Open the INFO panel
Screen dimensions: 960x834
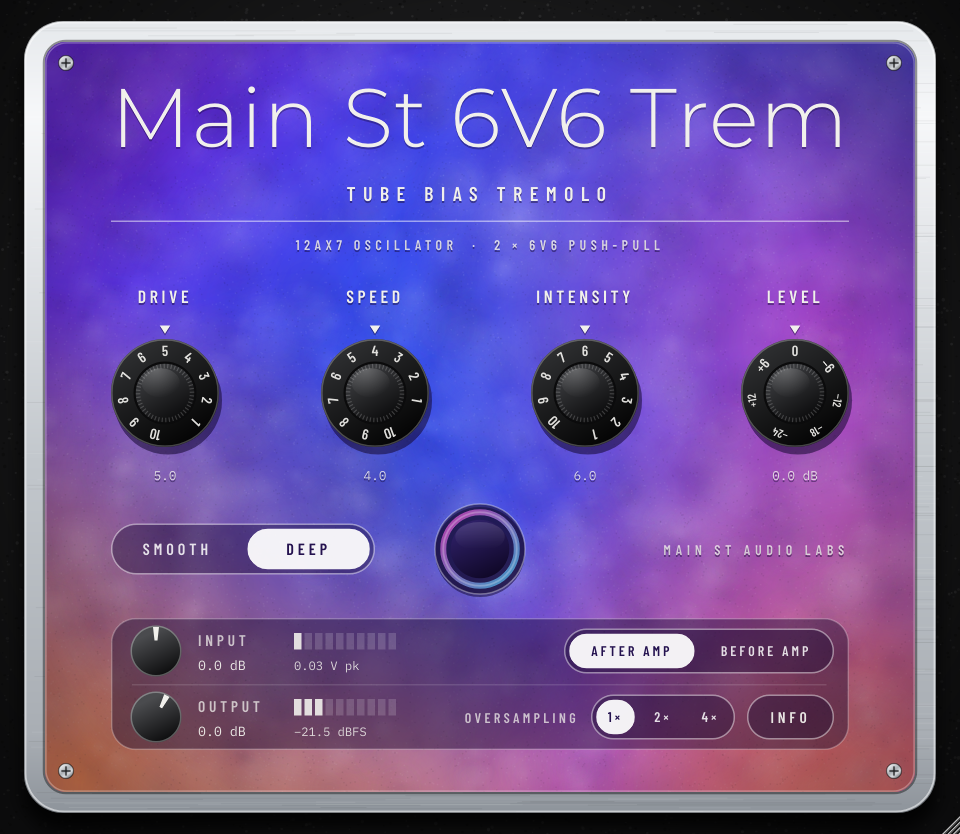[790, 717]
